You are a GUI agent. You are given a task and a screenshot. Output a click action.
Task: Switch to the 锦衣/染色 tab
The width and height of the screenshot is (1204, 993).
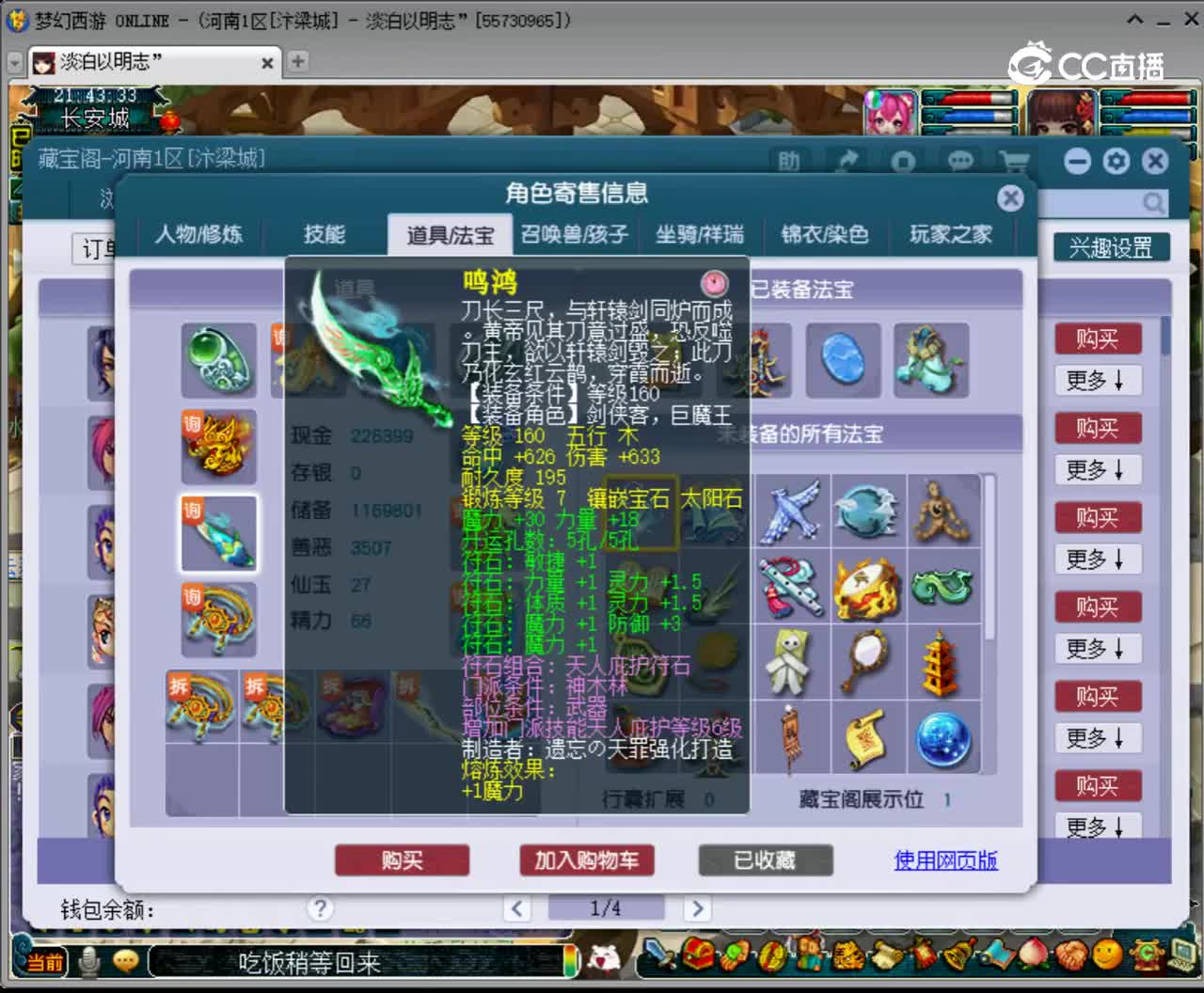(x=825, y=234)
